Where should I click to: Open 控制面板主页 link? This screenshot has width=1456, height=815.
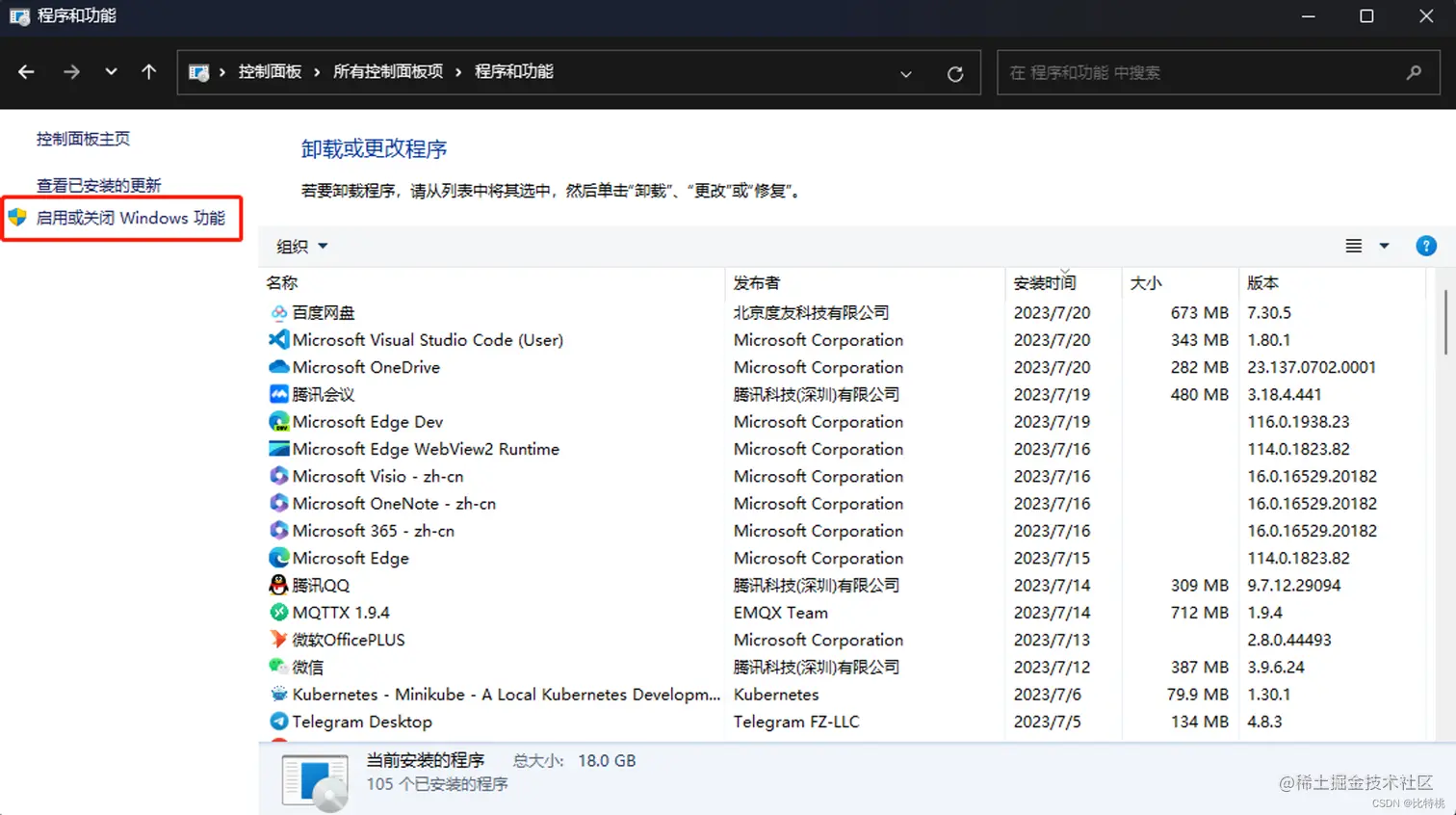83,139
